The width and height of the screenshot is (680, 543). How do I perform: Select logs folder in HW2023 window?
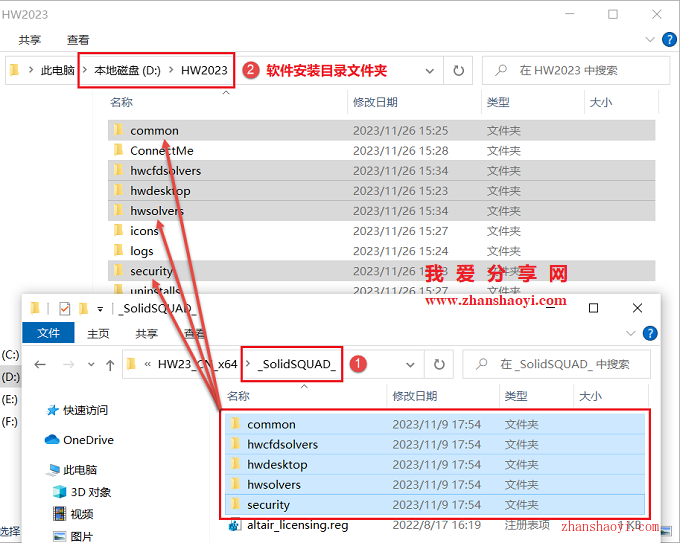coord(381,251)
